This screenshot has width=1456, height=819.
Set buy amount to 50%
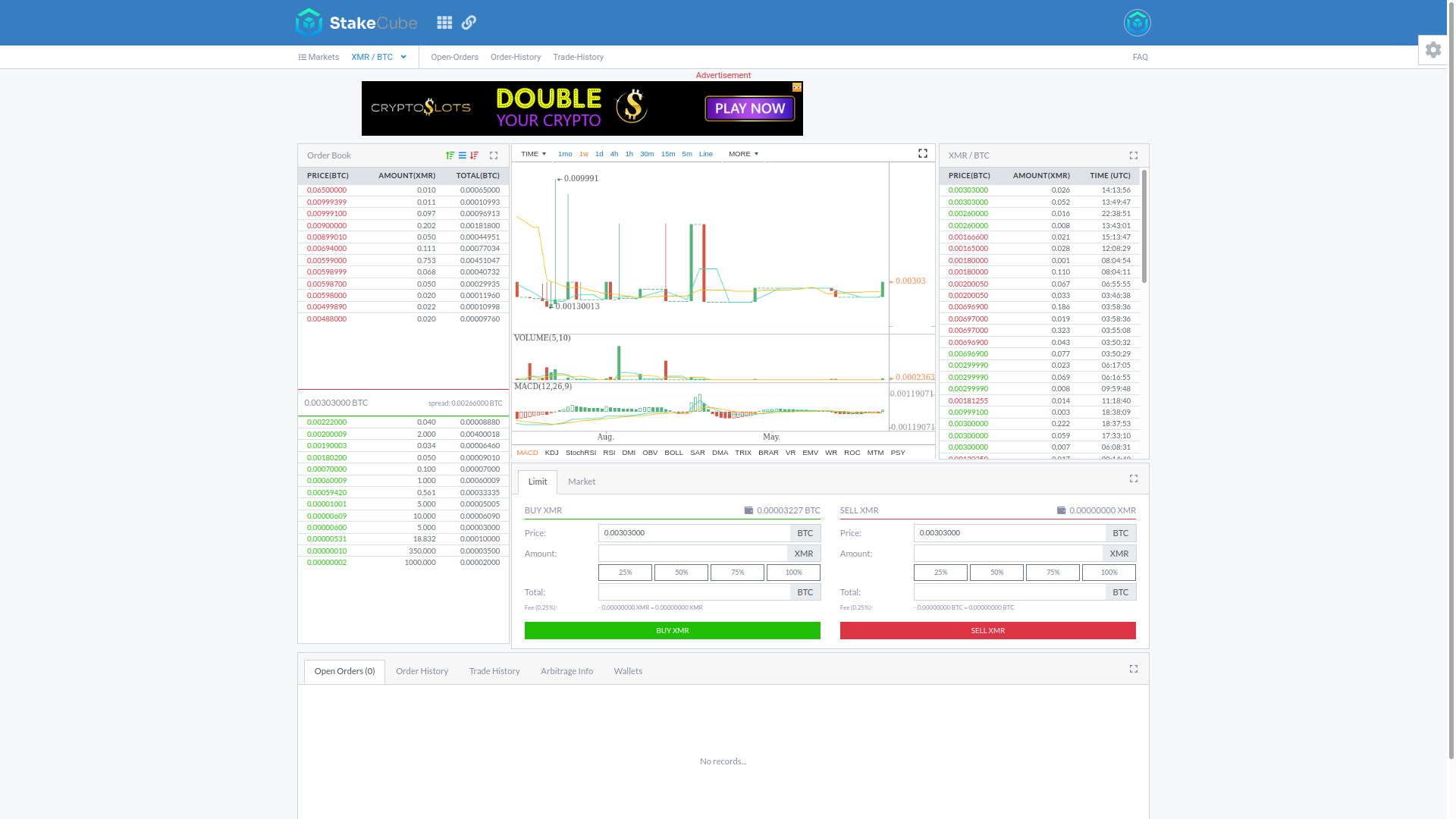pos(681,573)
